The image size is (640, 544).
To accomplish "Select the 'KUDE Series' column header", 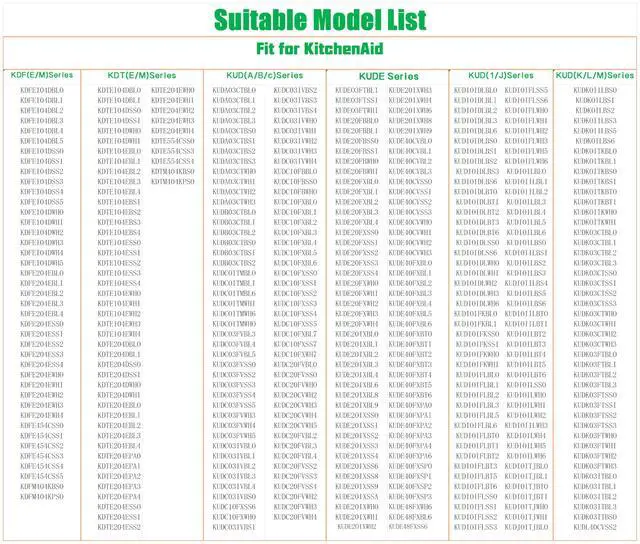I will click(x=389, y=76).
